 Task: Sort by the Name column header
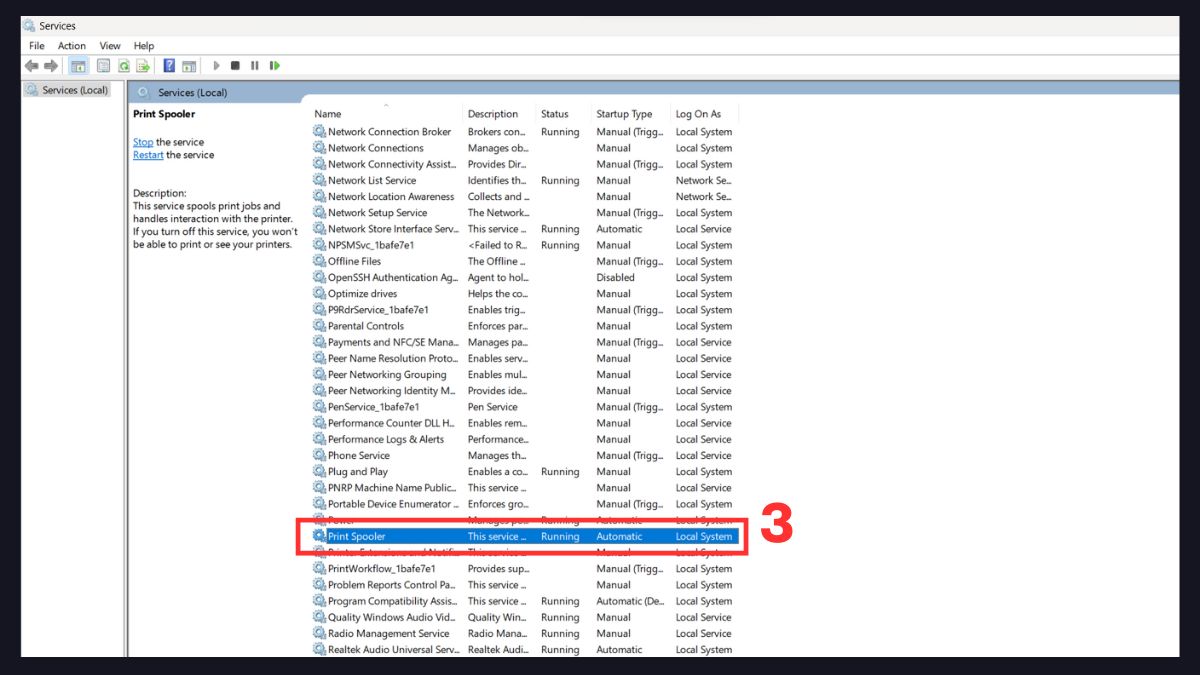[x=328, y=114]
